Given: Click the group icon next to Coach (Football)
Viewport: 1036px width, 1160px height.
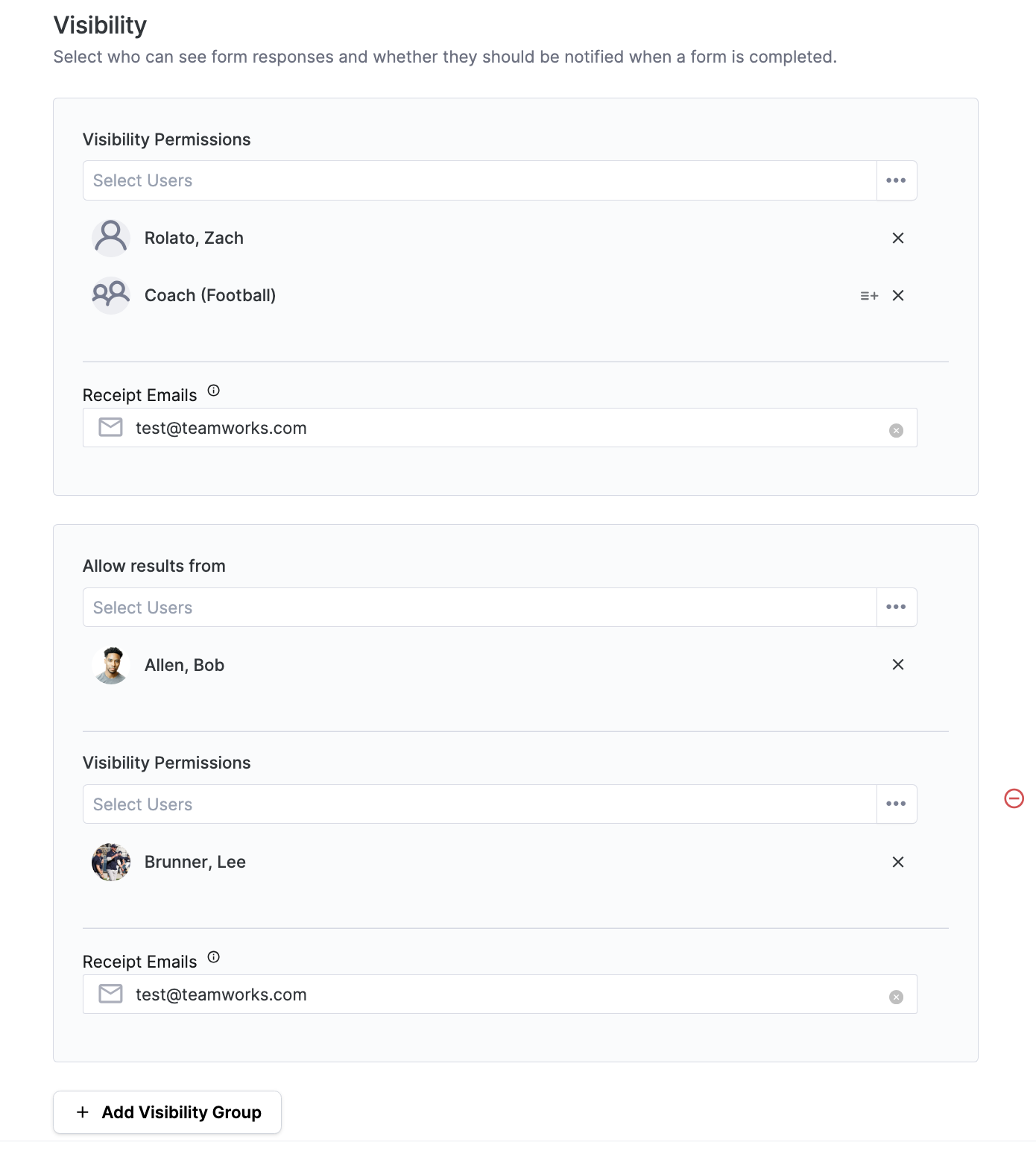Looking at the screenshot, I should tap(110, 295).
